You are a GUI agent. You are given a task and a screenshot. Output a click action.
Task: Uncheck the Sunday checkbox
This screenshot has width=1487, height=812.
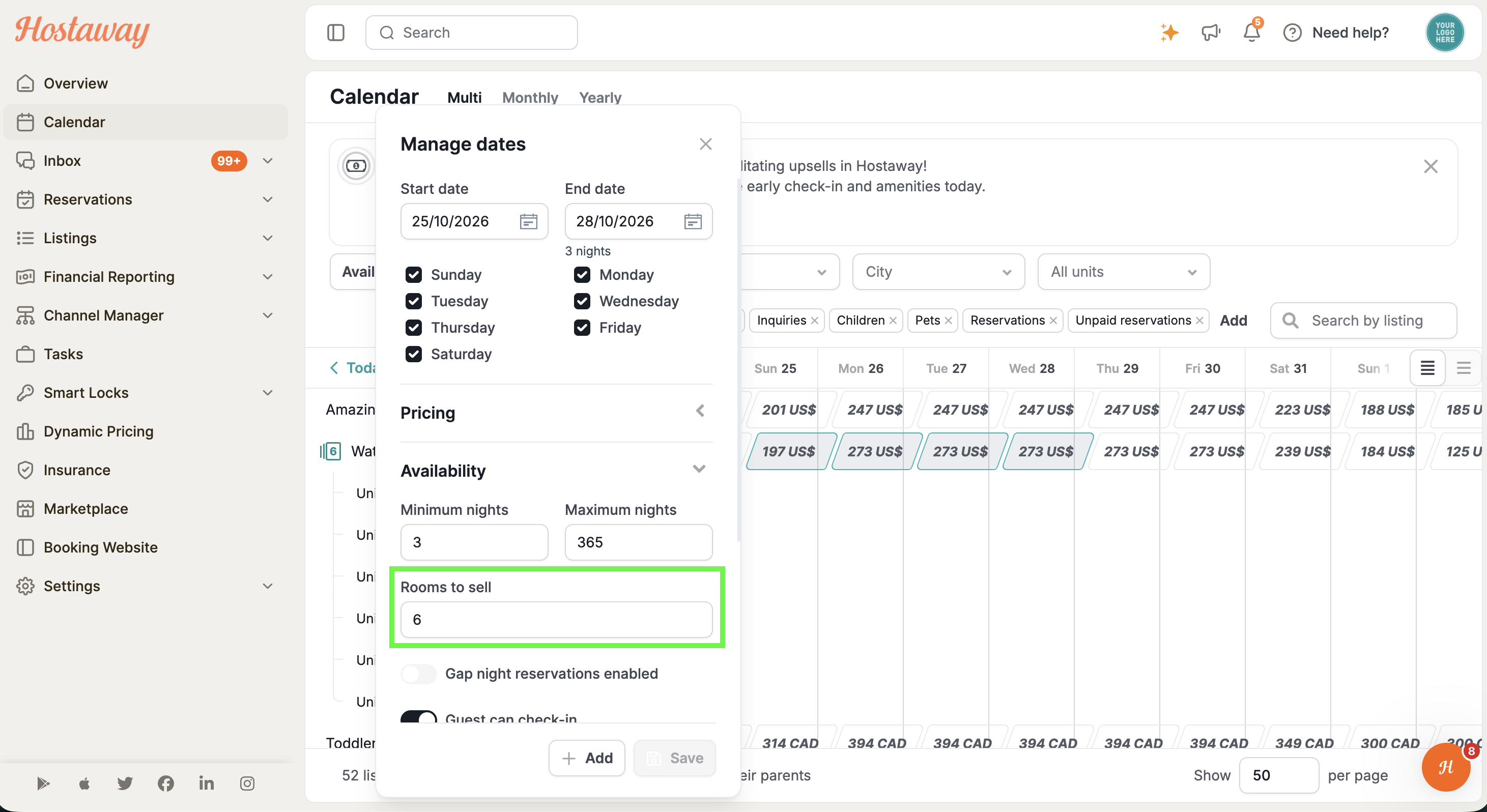(413, 275)
